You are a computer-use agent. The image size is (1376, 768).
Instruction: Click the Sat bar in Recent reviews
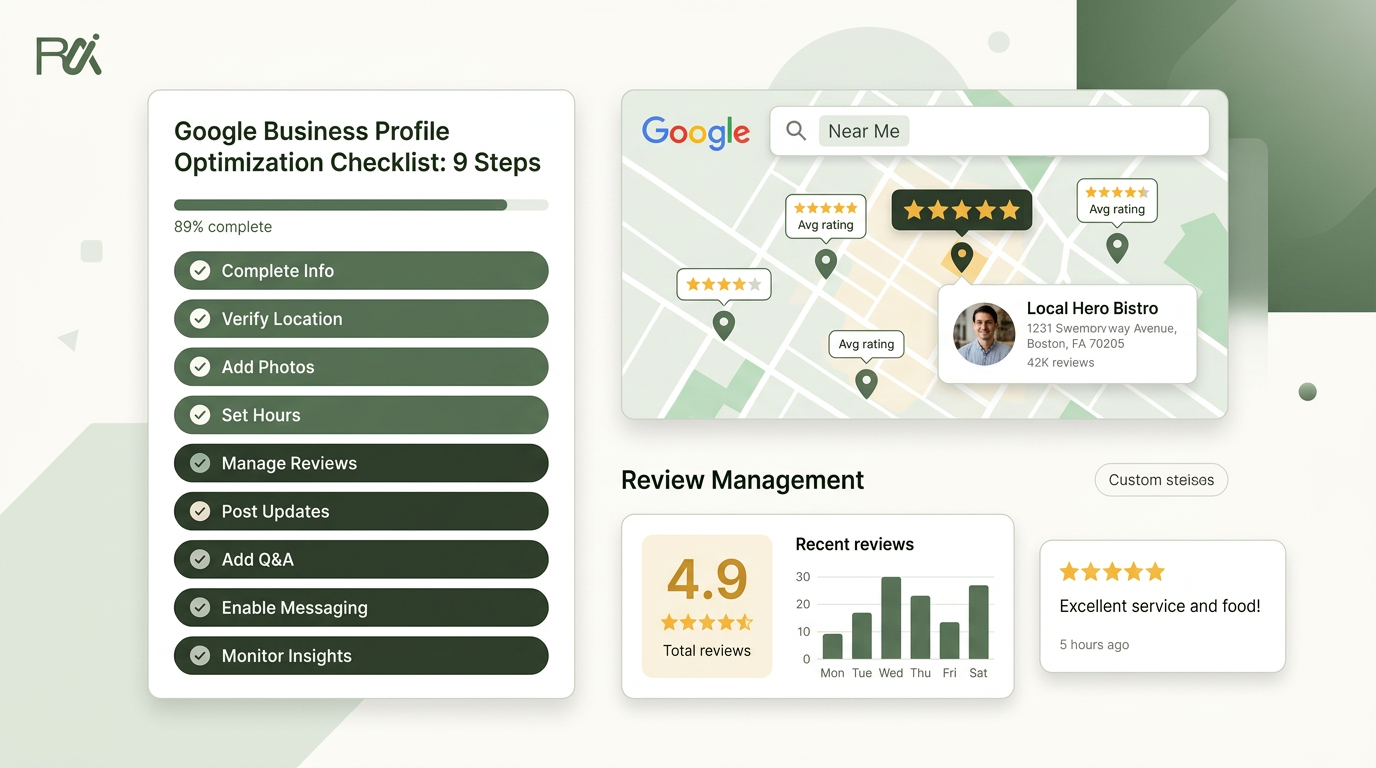[979, 622]
